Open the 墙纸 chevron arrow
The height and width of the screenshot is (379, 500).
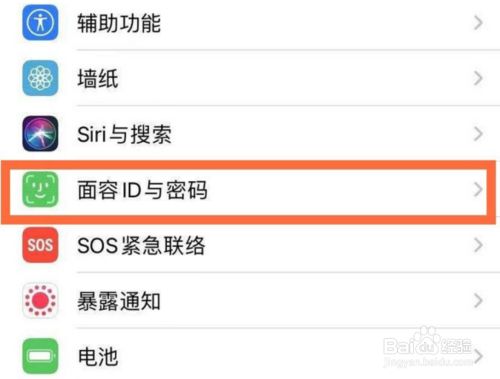tap(478, 78)
